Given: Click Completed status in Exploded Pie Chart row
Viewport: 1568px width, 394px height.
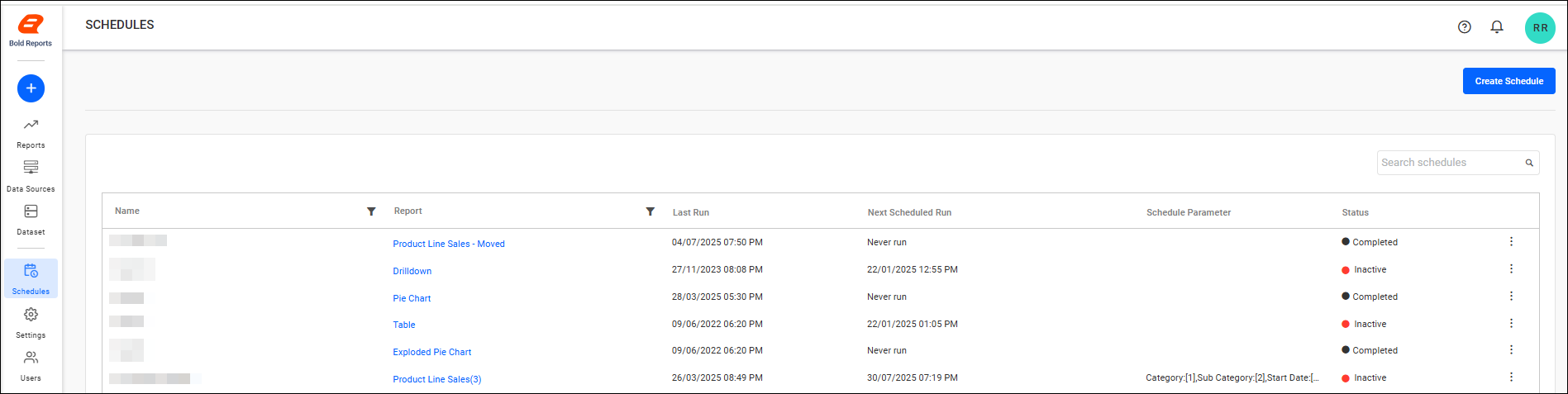Looking at the screenshot, I should point(1370,350).
